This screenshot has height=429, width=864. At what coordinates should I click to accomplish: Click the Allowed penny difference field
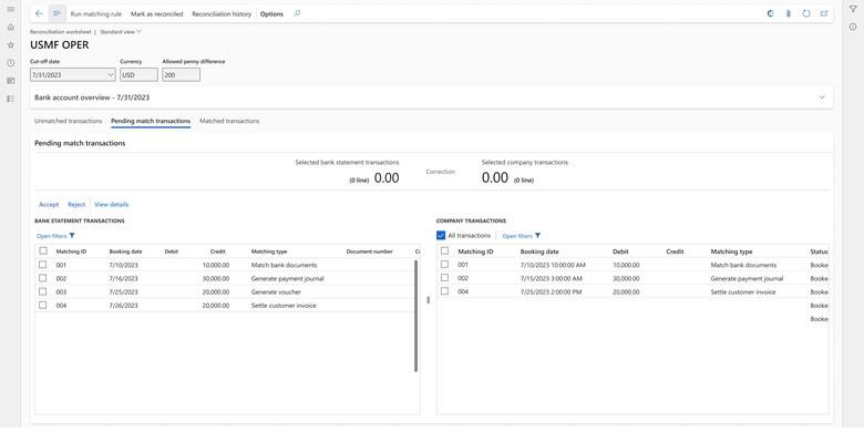tap(181, 74)
